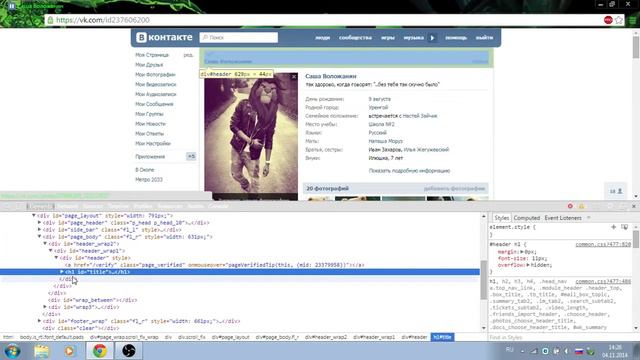Screen dimensions: 640x360
Task: Open the media player taskbar icon
Action: coord(69,351)
